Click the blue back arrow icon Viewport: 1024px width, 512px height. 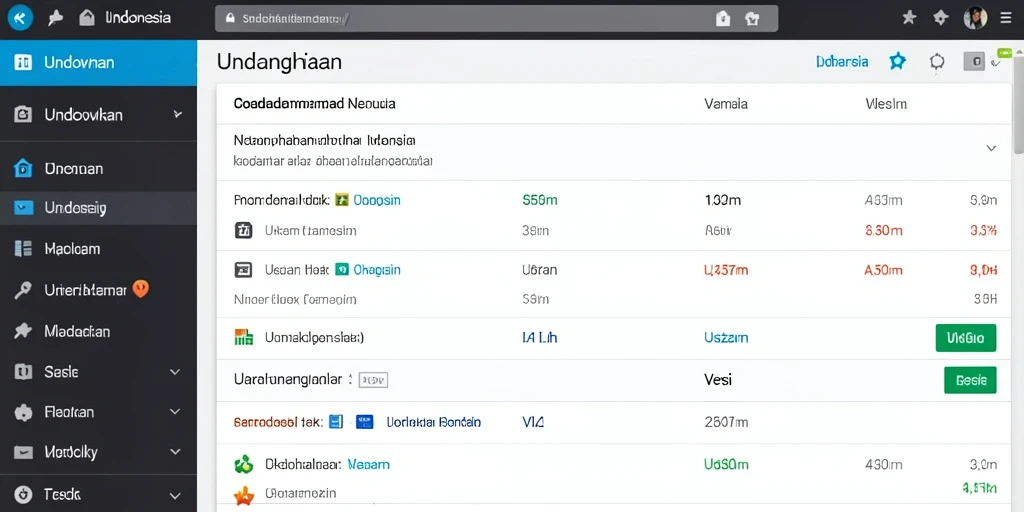coord(20,18)
